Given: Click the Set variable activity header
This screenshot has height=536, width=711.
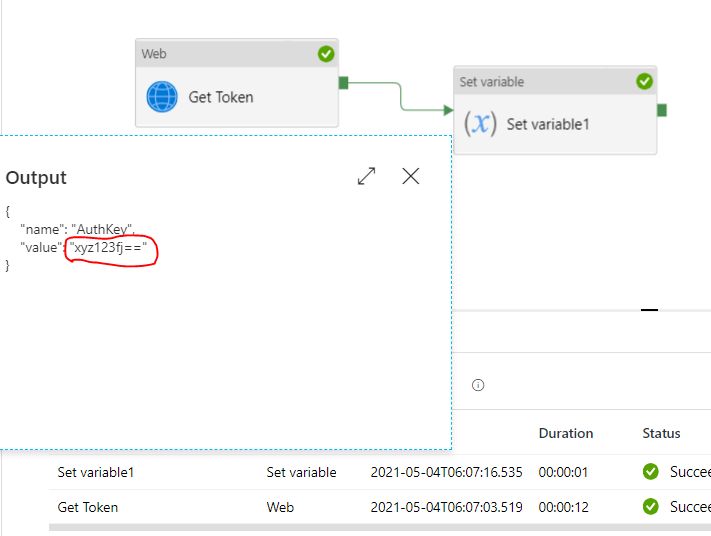Looking at the screenshot, I should pyautogui.click(x=555, y=81).
